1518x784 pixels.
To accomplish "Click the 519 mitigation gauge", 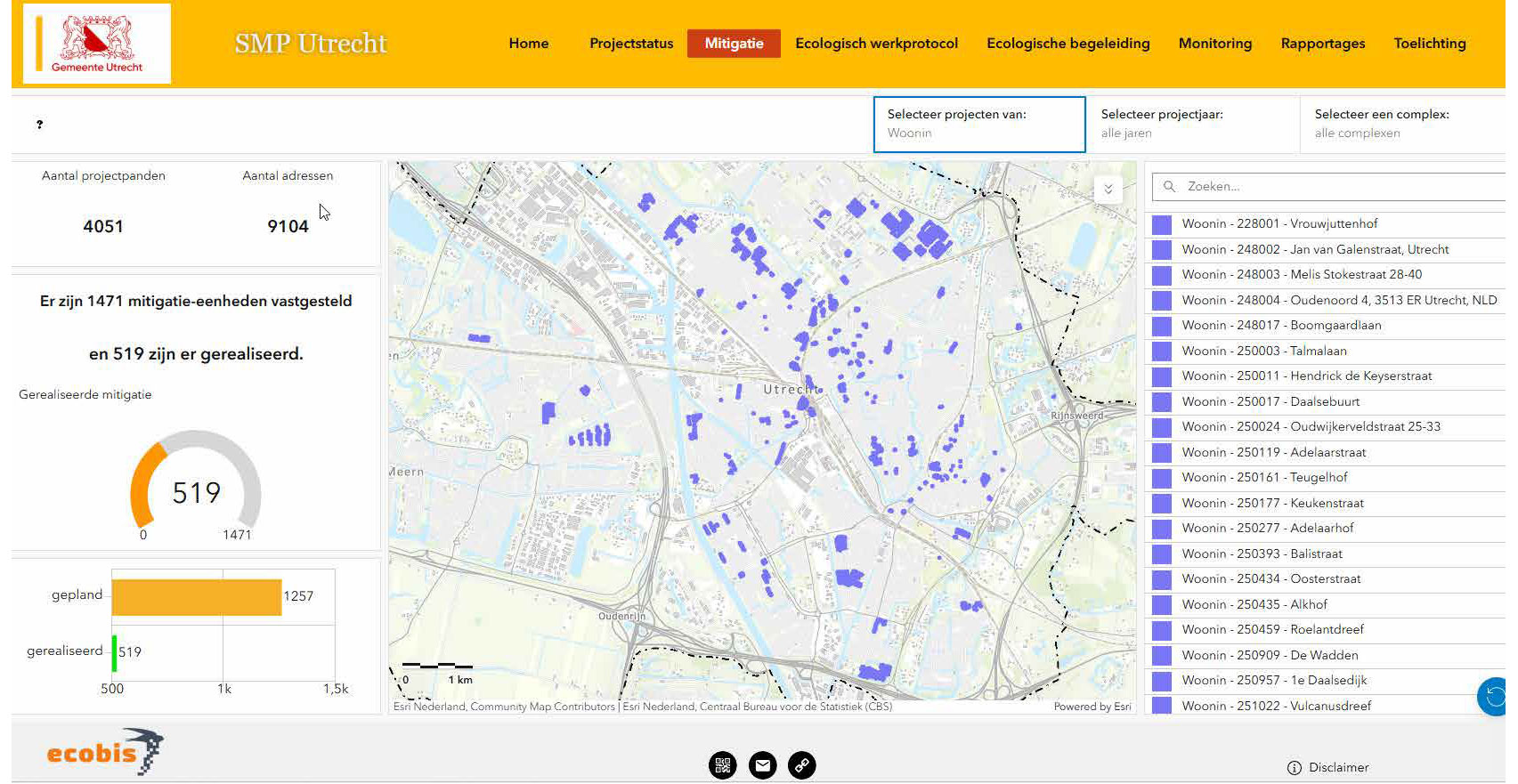I will tap(196, 485).
